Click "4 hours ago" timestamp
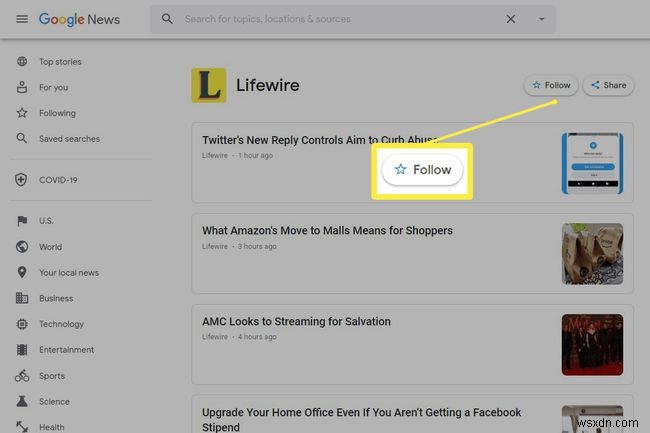650x433 pixels. click(257, 337)
